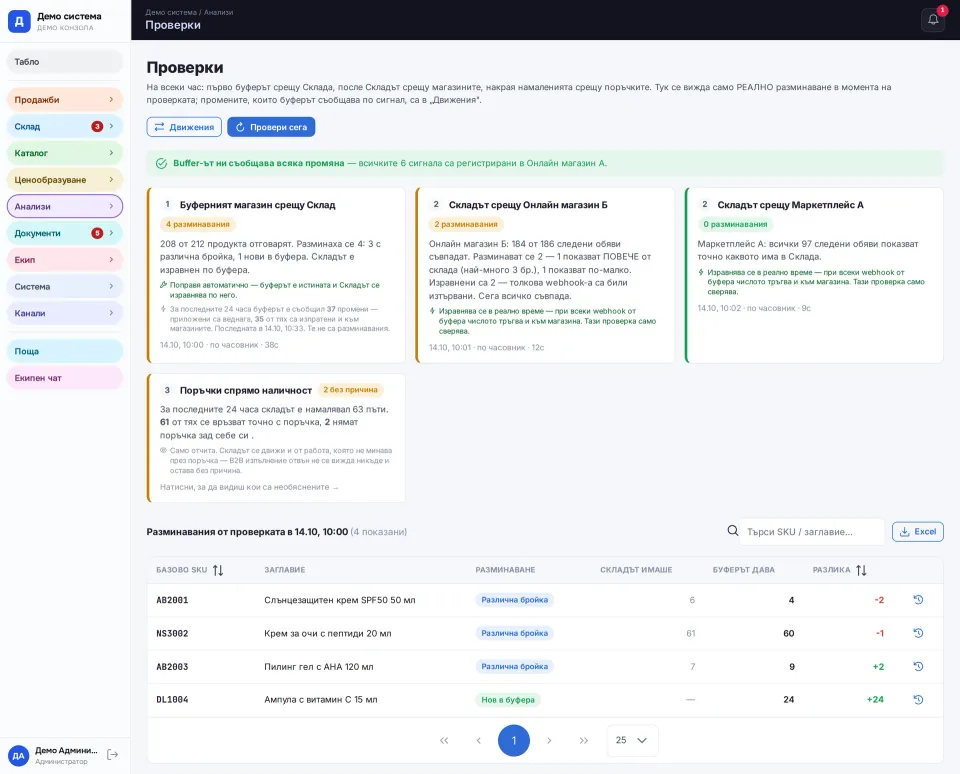960x774 pixels.
Task: Click title Крем за очи с пептиди 20 мл
Action: (328, 633)
